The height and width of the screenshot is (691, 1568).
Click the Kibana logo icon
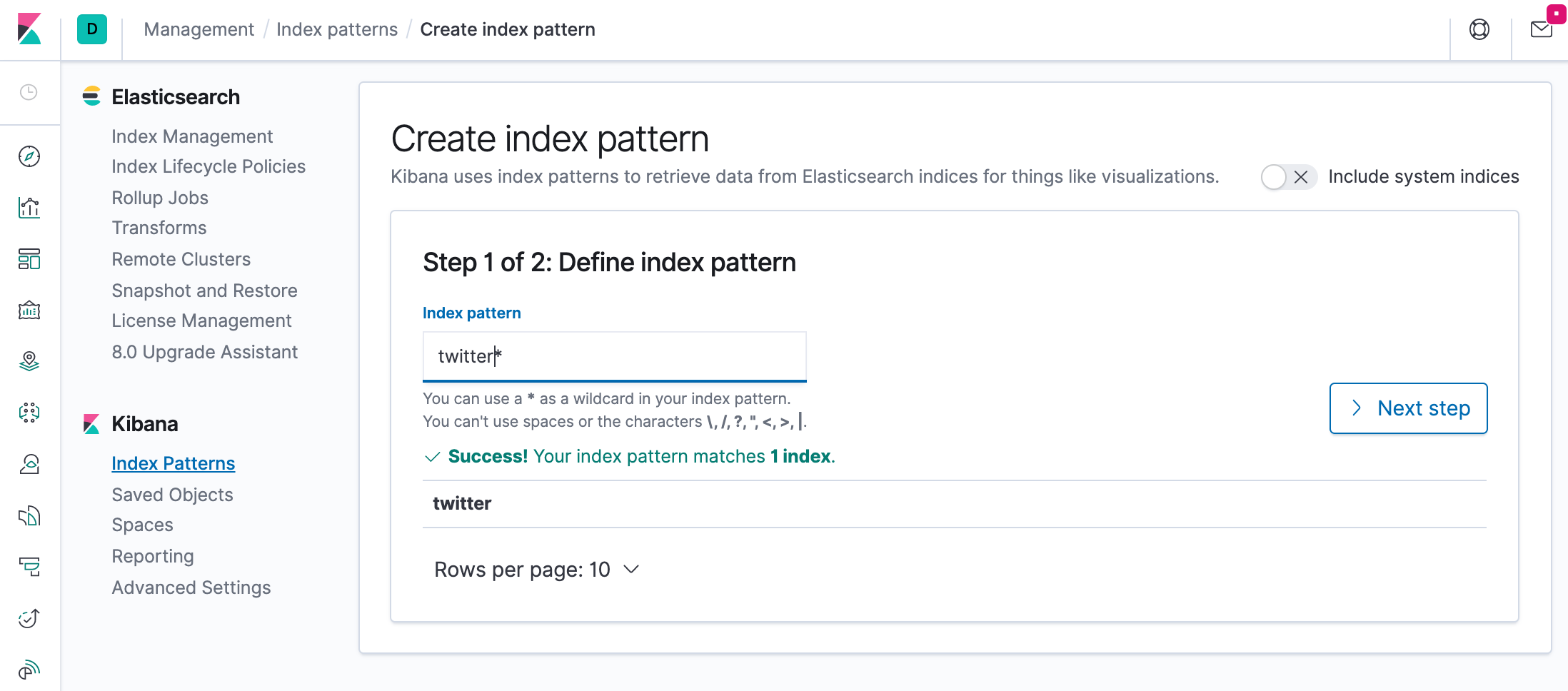[29, 29]
